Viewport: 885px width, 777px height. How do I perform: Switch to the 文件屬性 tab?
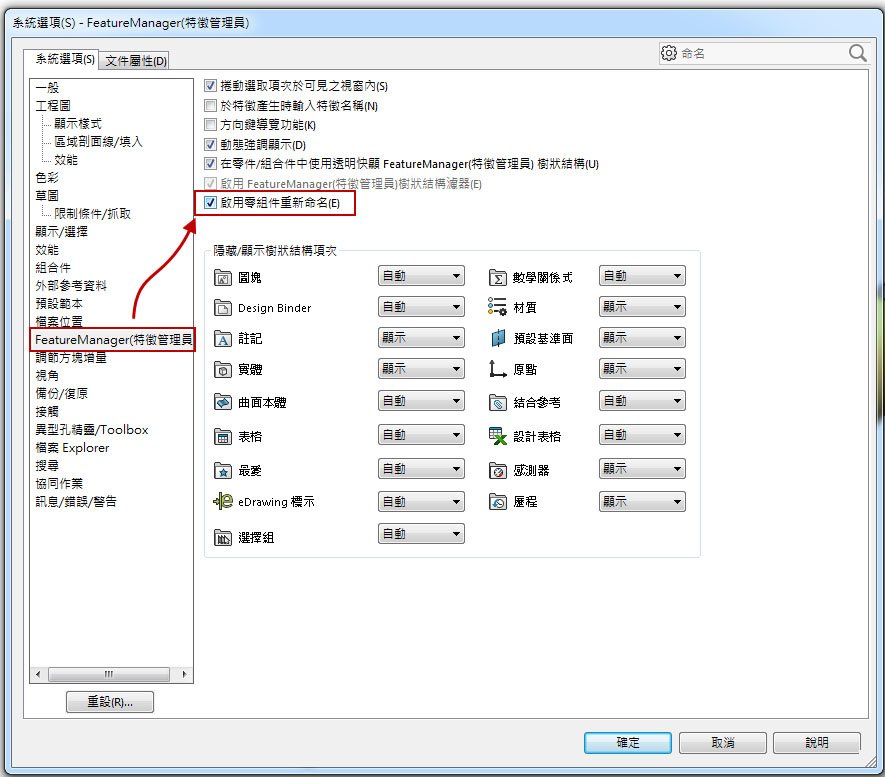[136, 60]
